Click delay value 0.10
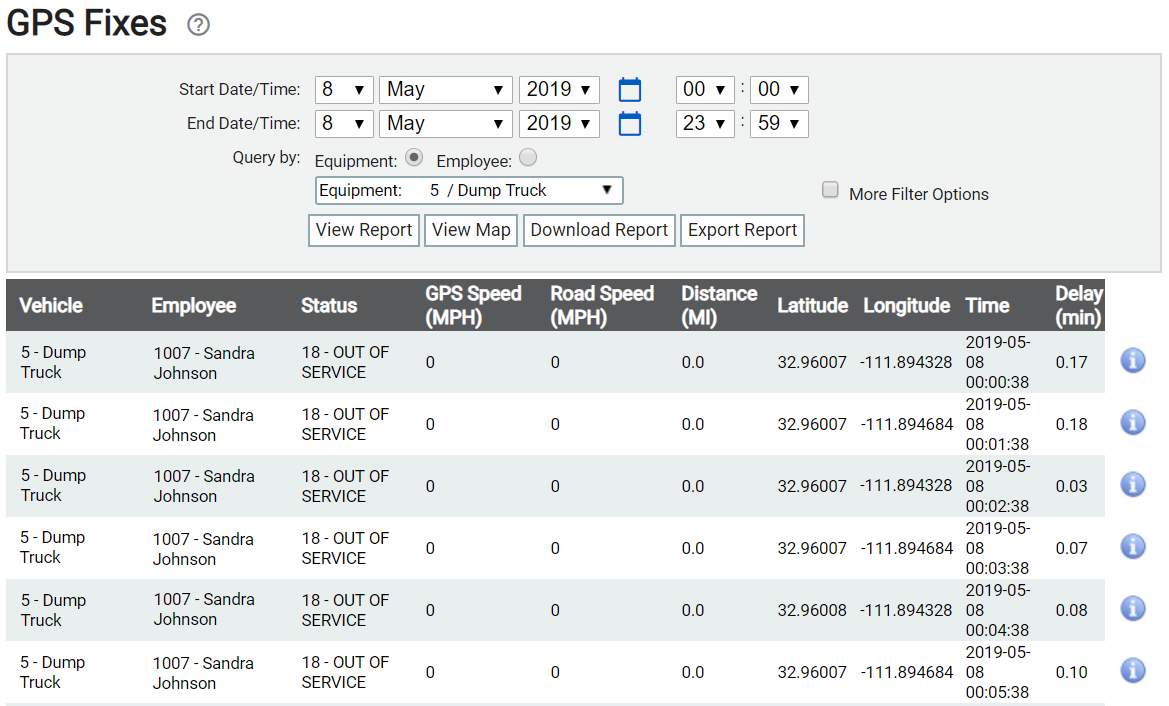1169x706 pixels. coord(1071,672)
